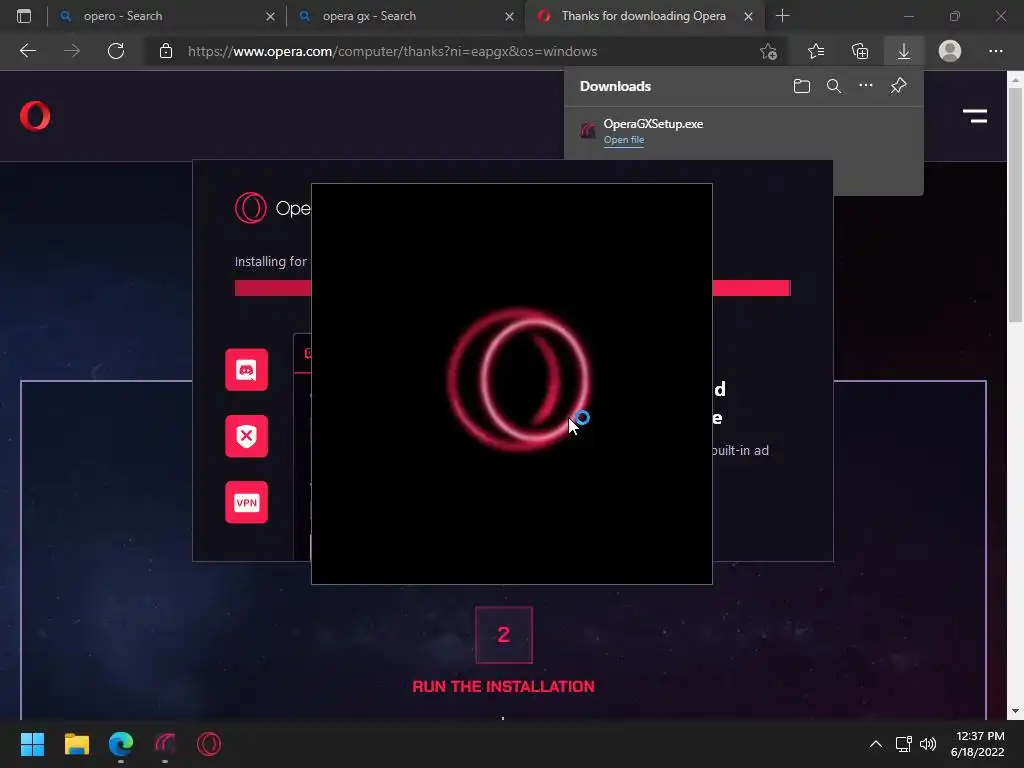This screenshot has width=1024, height=768.
Task: Open the browser profile menu
Action: tap(950, 51)
